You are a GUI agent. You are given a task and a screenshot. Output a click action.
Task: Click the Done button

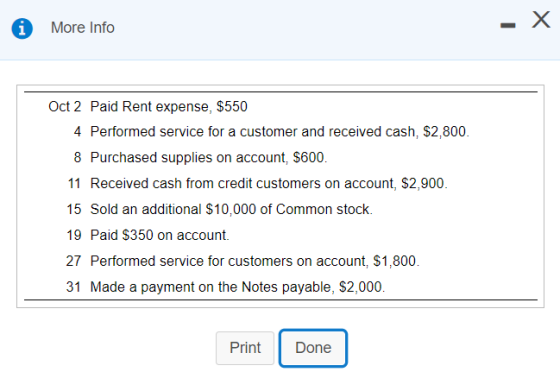point(313,348)
